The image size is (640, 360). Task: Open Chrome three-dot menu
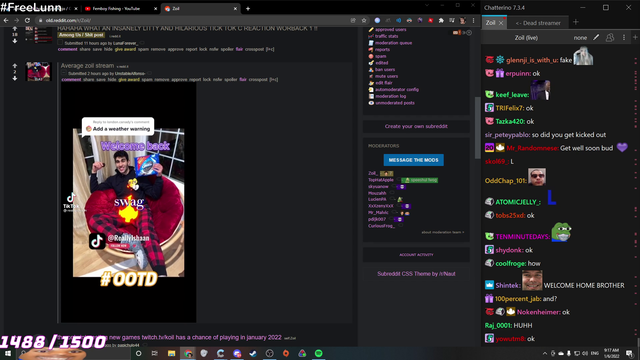(473, 20)
